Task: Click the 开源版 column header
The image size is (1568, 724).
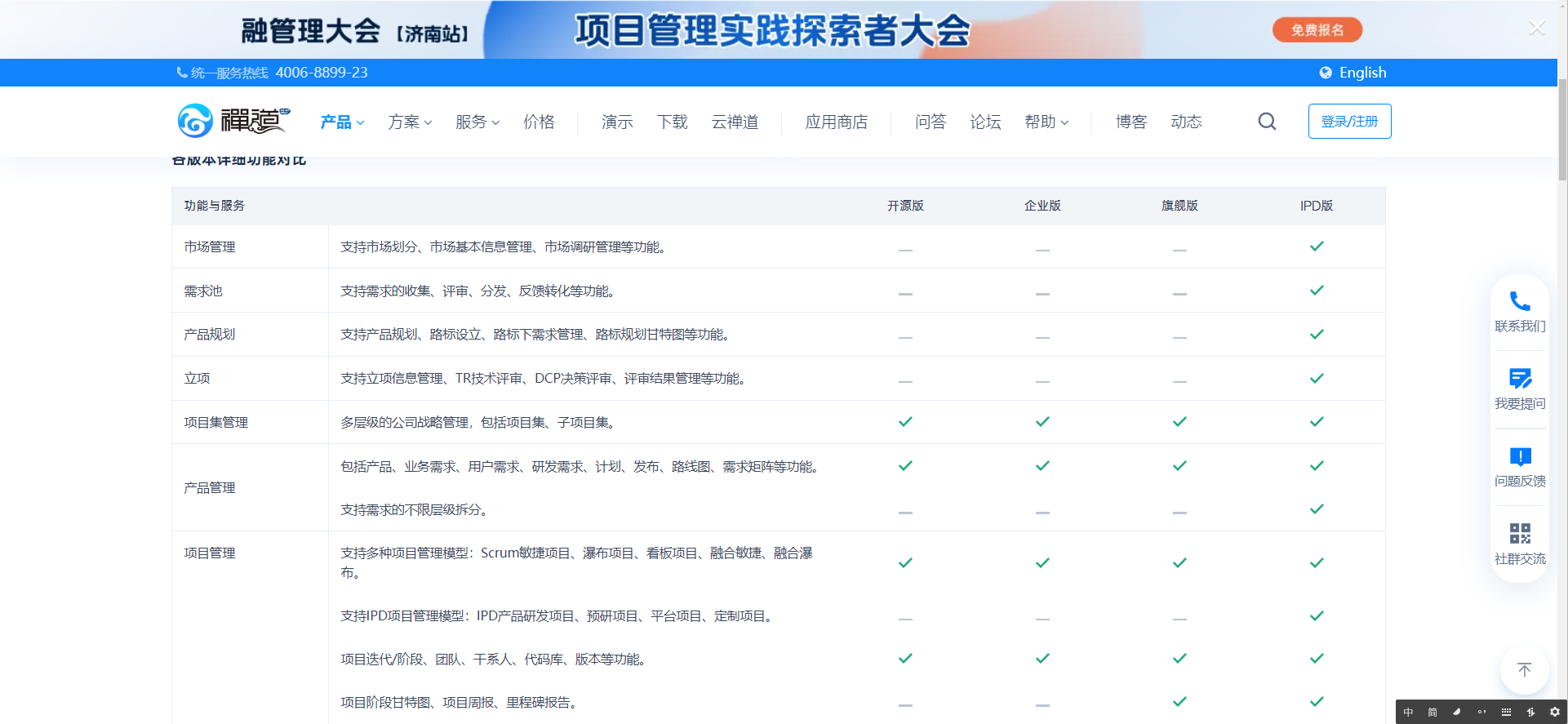Action: 905,206
